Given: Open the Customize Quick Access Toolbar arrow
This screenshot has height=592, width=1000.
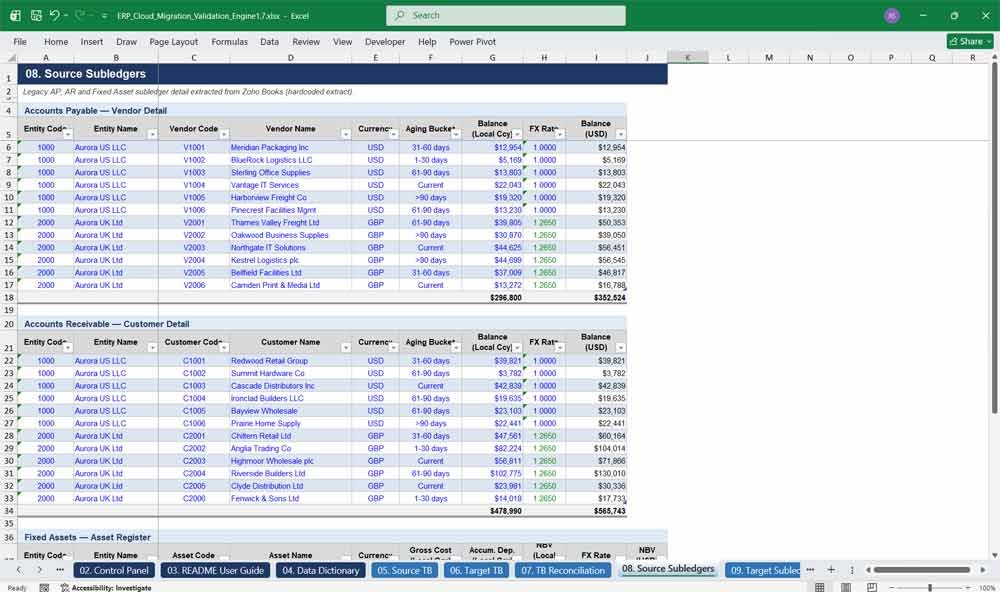Looking at the screenshot, I should coord(105,16).
